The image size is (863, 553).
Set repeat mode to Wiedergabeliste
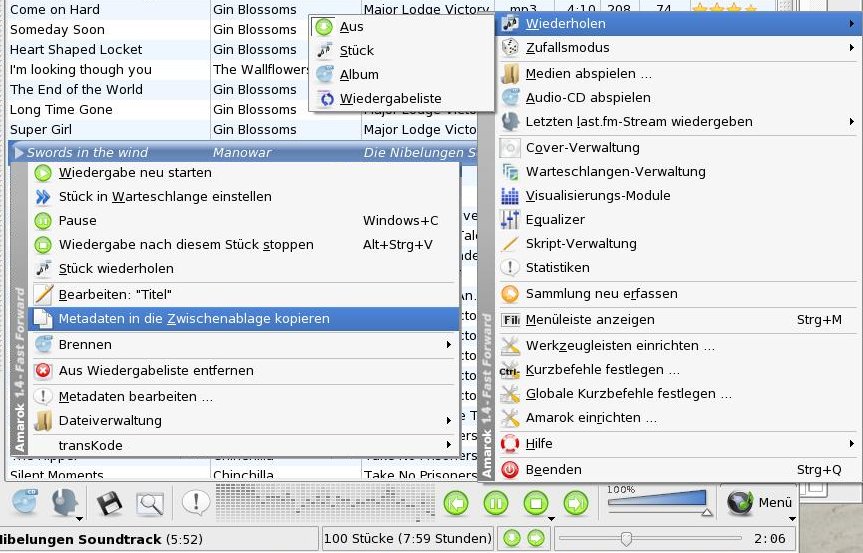click(x=401, y=98)
